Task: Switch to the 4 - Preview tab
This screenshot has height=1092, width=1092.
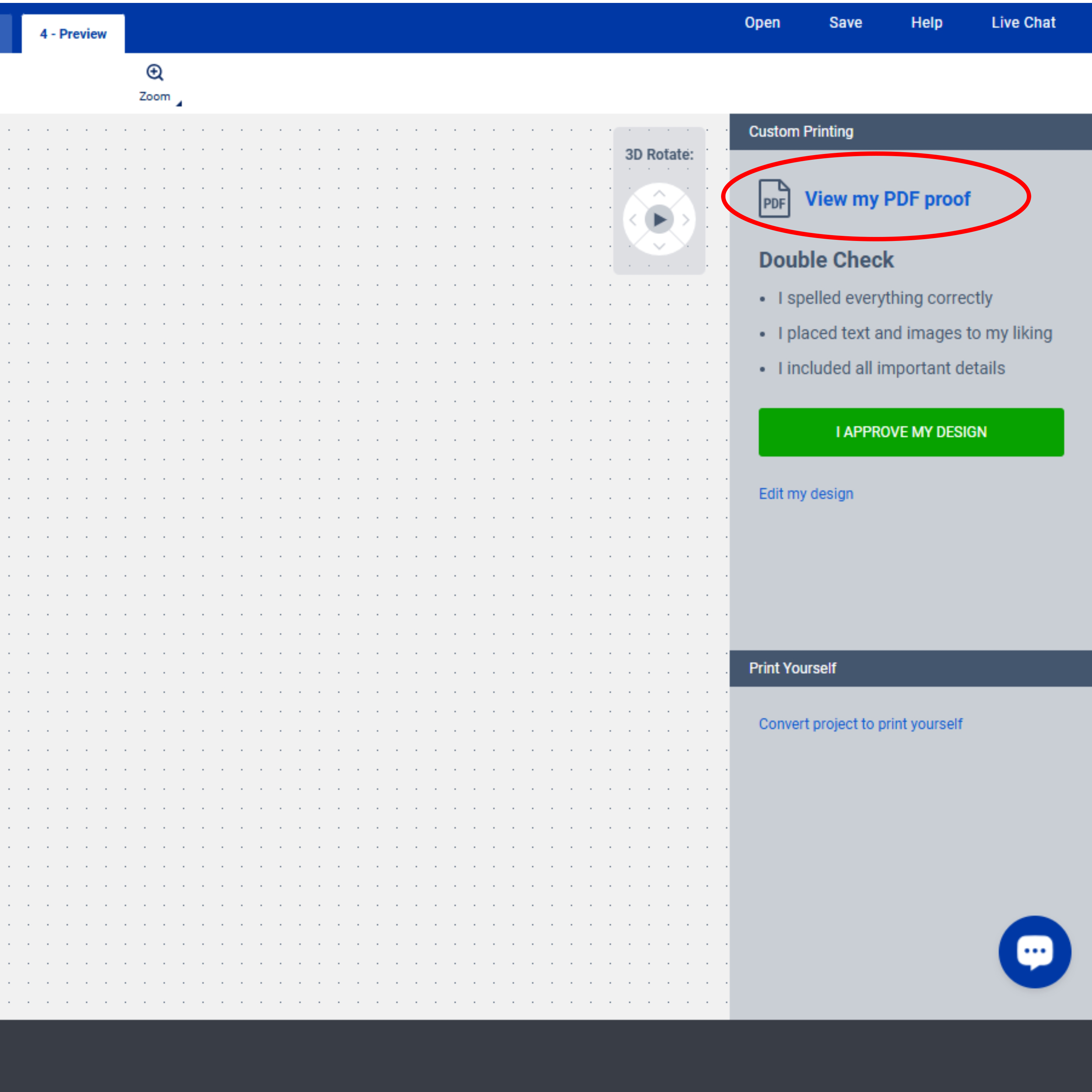Action: [x=72, y=33]
